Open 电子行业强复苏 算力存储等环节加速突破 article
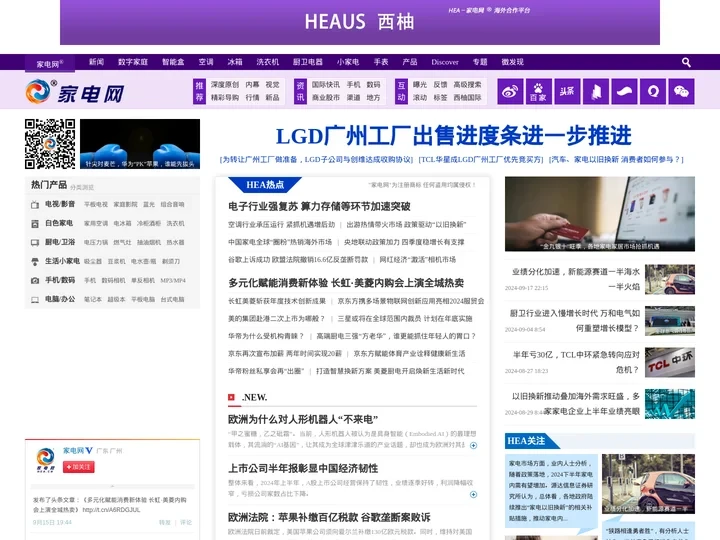 tap(319, 207)
